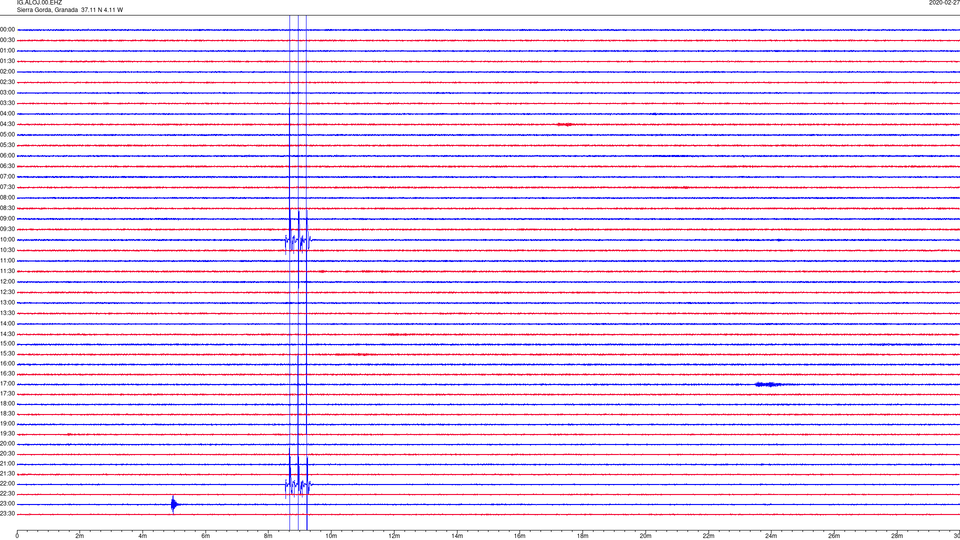This screenshot has height=540, width=960.
Task: Click the 12:30 trace time label
Action: (x=7, y=292)
